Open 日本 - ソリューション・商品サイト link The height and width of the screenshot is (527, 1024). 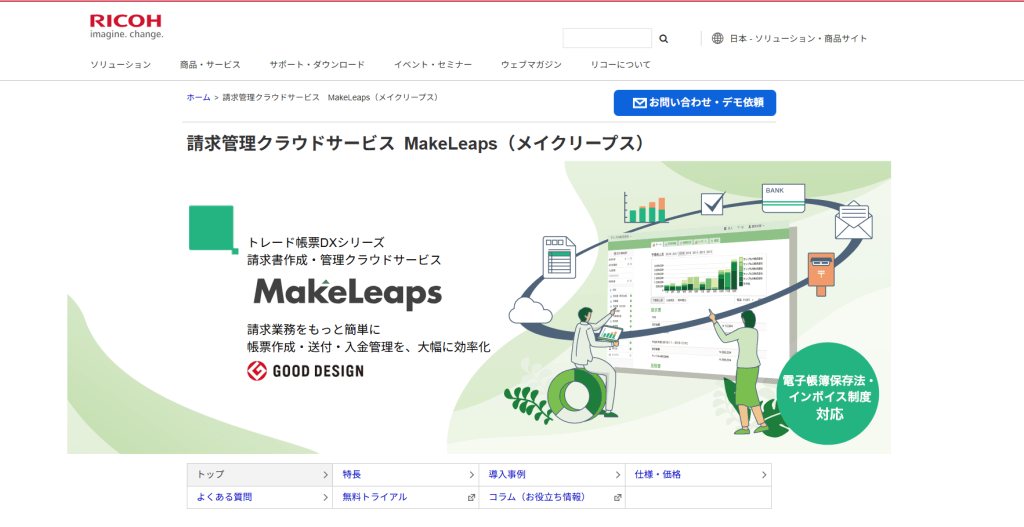[x=798, y=39]
